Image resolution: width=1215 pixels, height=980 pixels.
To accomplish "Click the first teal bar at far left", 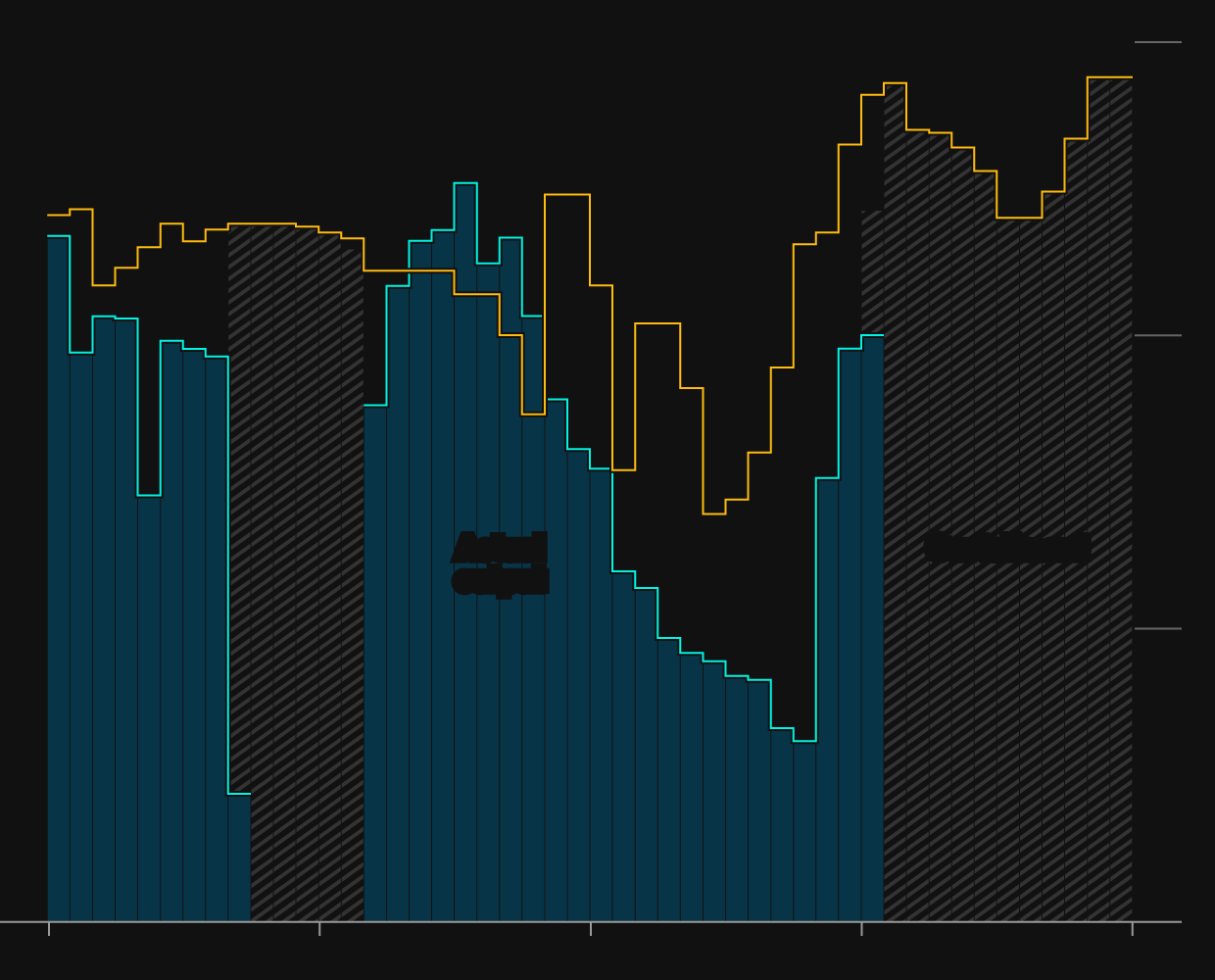I will click(x=59, y=578).
